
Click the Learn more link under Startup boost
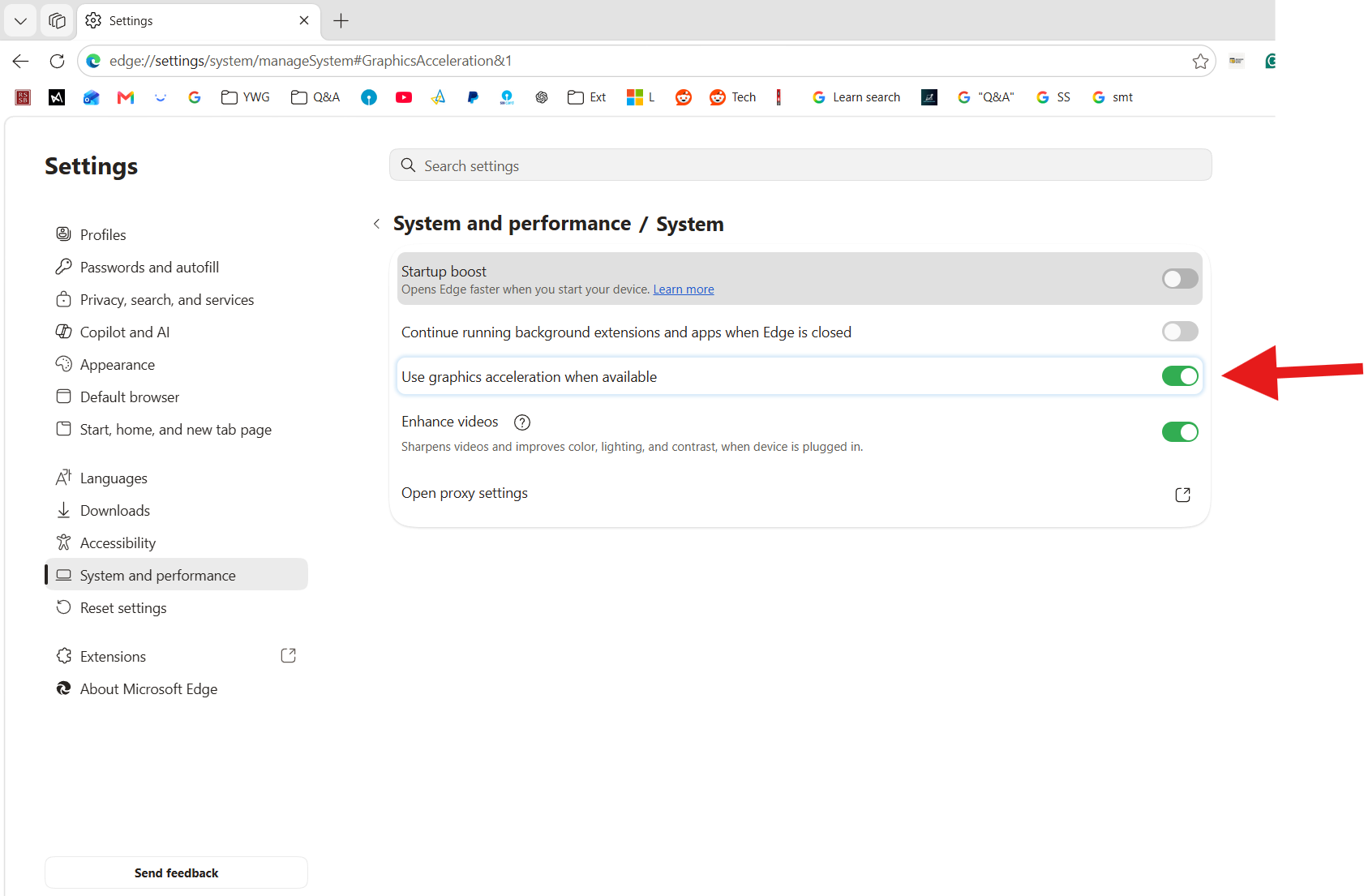click(x=684, y=289)
